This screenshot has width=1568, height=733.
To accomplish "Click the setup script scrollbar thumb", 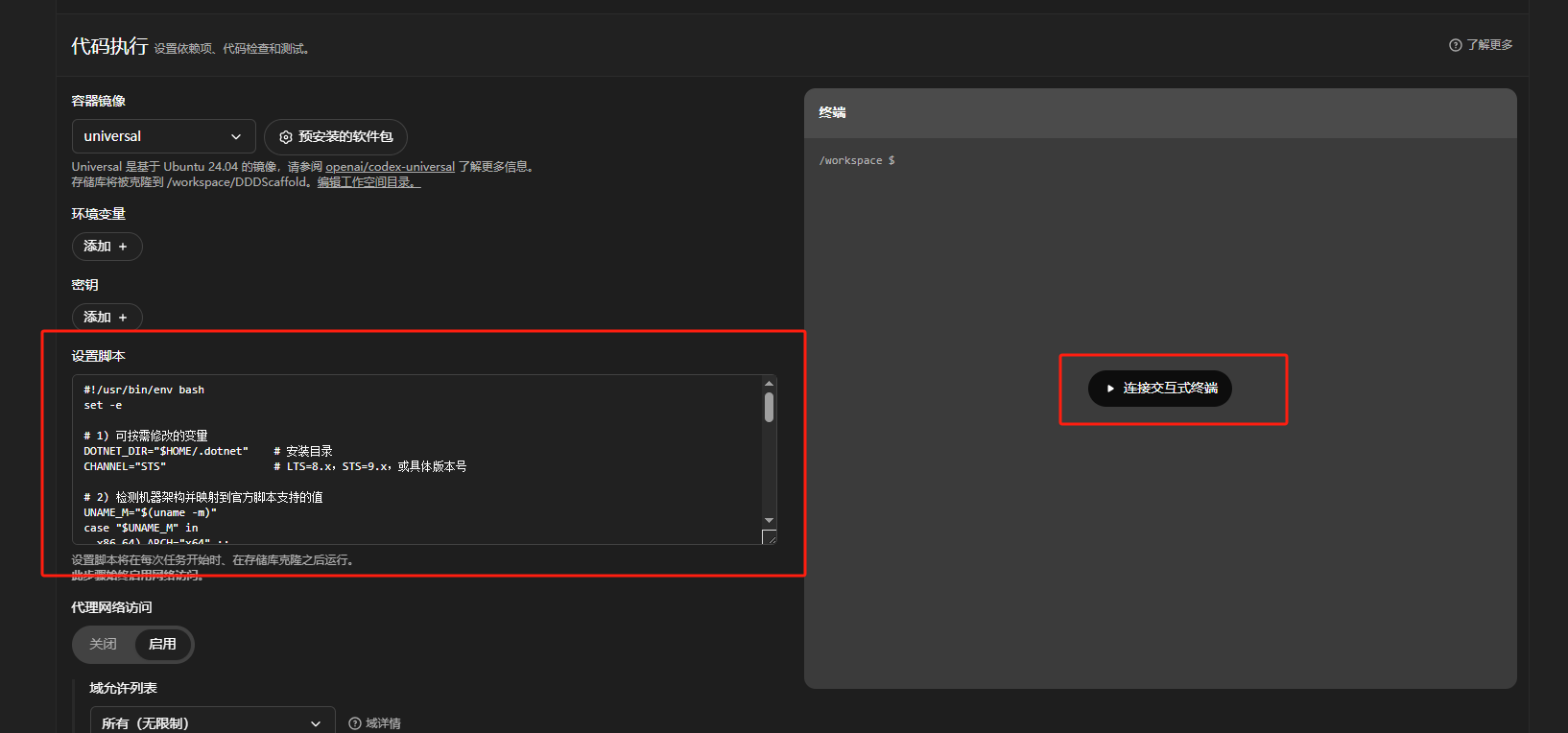I will pyautogui.click(x=769, y=407).
